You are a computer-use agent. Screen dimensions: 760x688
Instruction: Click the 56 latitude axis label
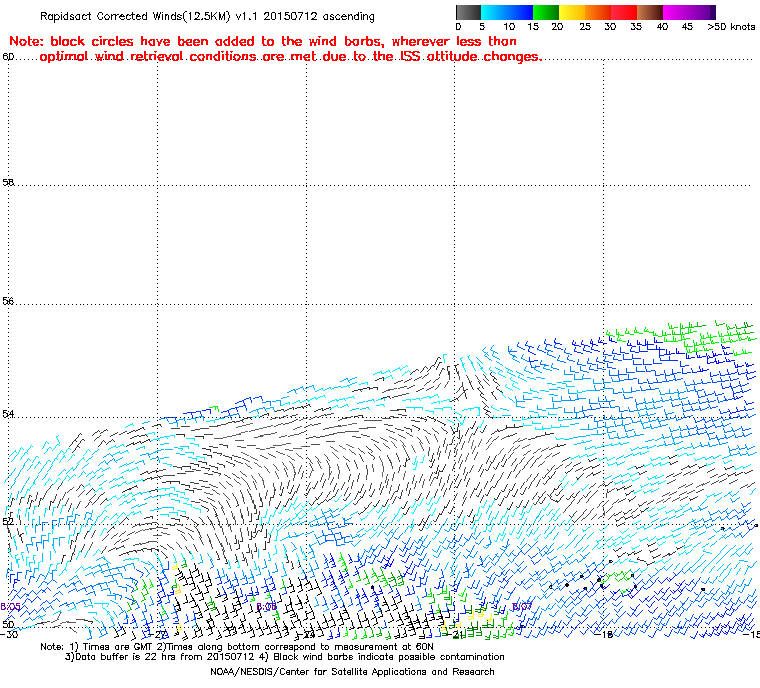click(8, 301)
